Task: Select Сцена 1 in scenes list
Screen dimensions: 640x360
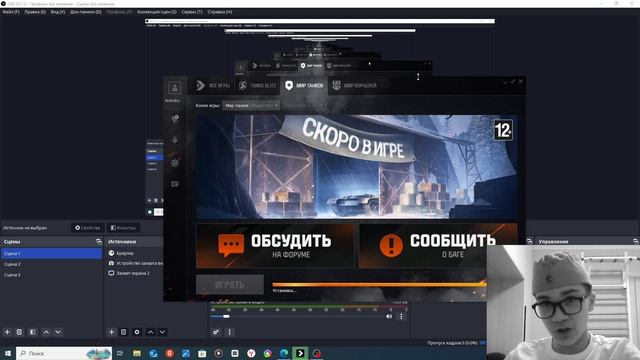Action: click(51, 253)
